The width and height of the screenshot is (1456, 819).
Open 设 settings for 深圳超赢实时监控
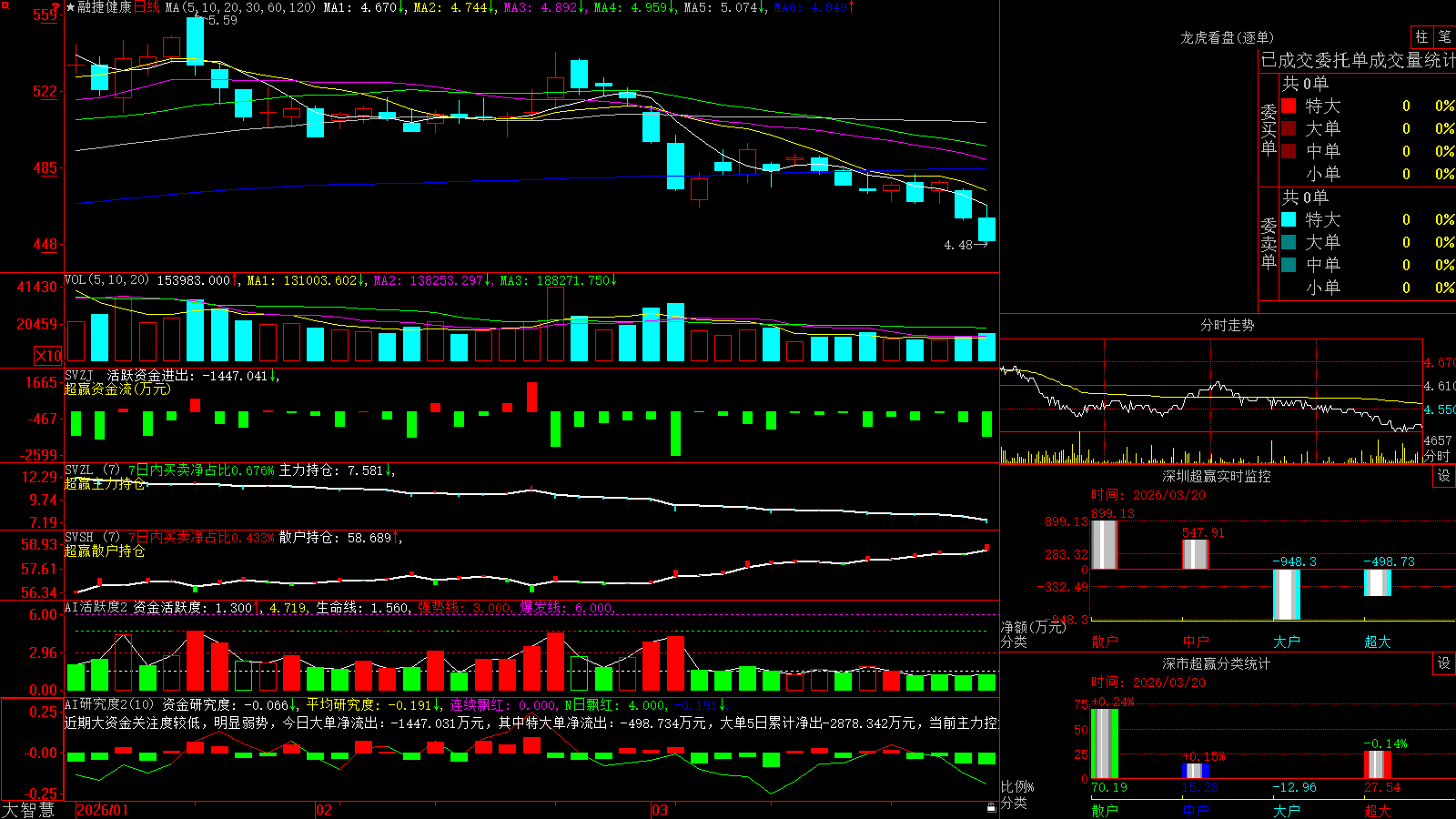(1444, 476)
